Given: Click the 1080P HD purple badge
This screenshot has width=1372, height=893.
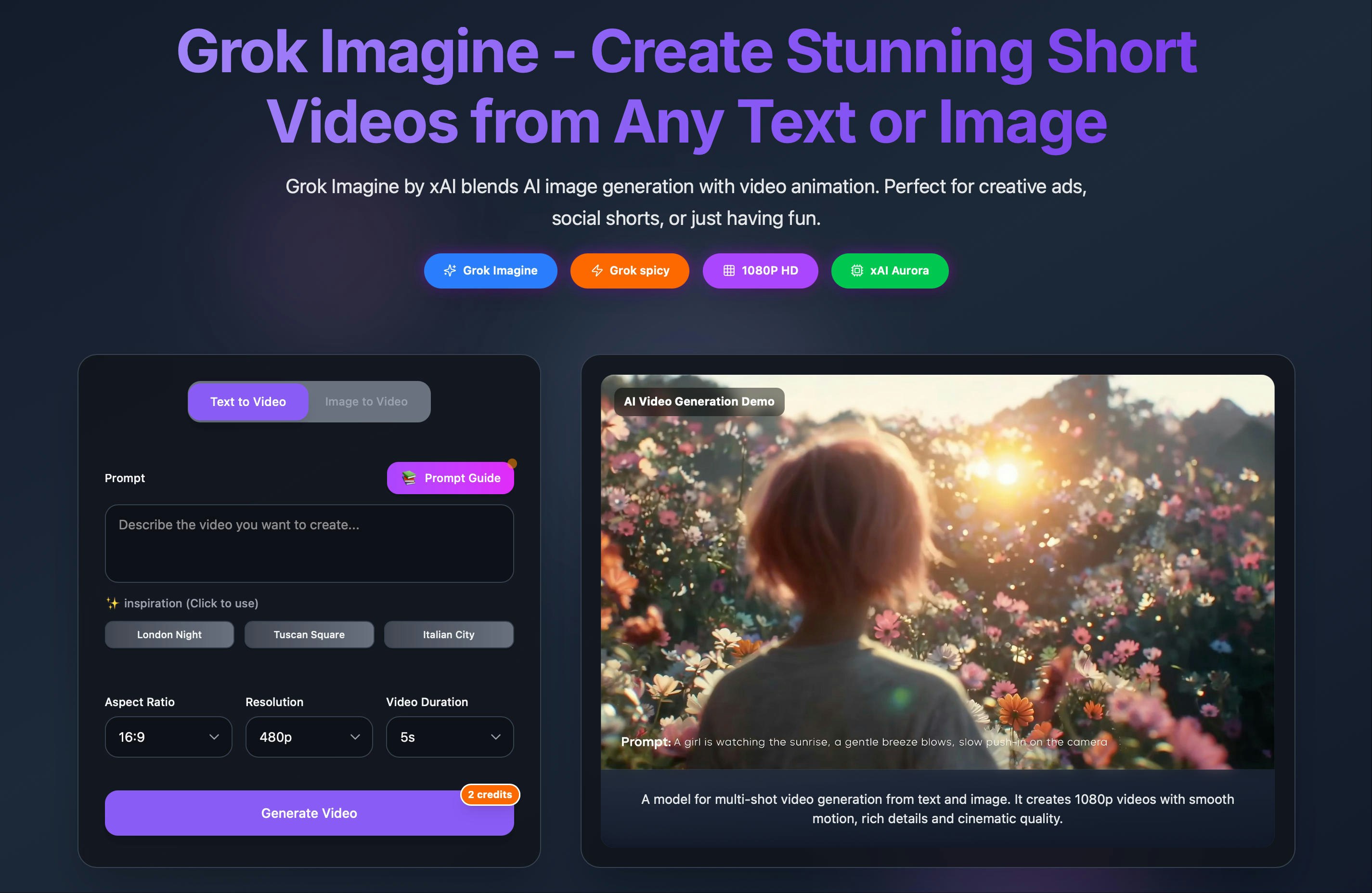Looking at the screenshot, I should tap(760, 271).
